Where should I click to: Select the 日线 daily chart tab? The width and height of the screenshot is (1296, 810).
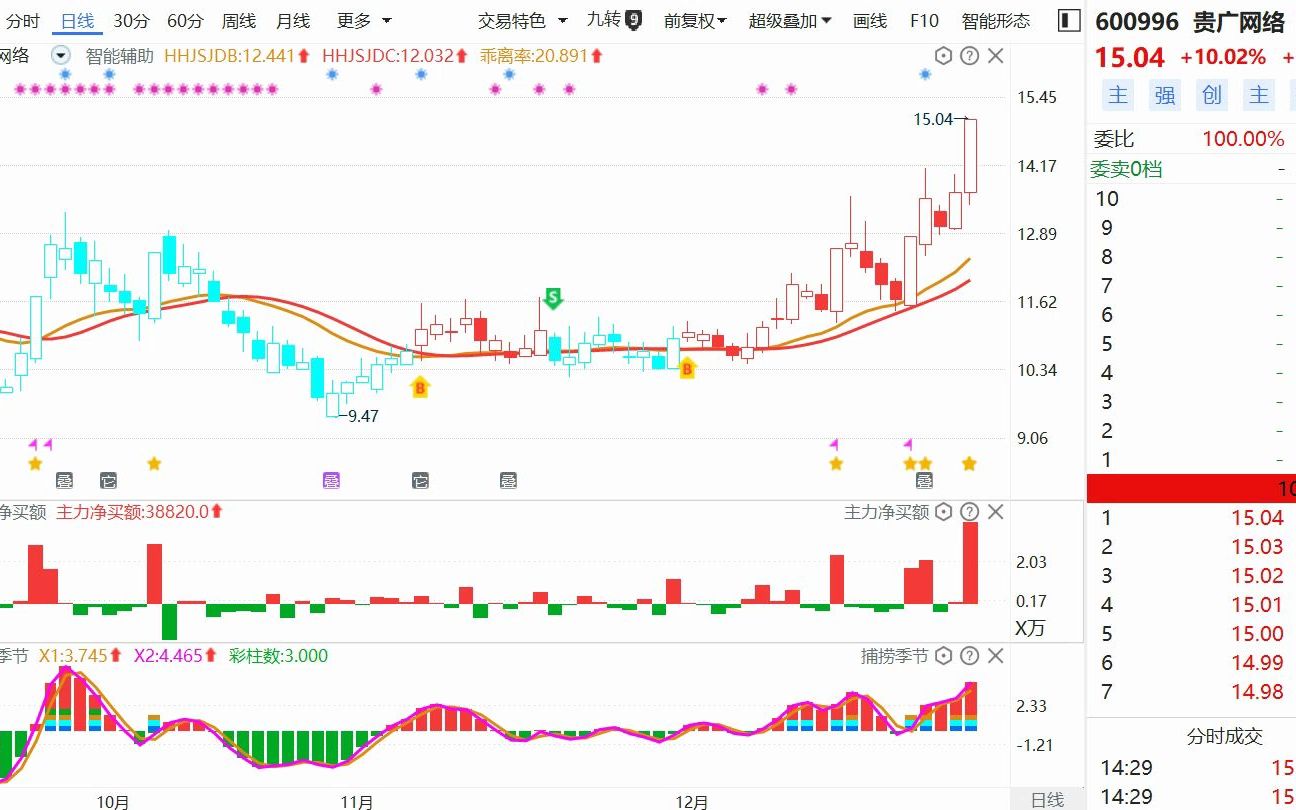[77, 20]
